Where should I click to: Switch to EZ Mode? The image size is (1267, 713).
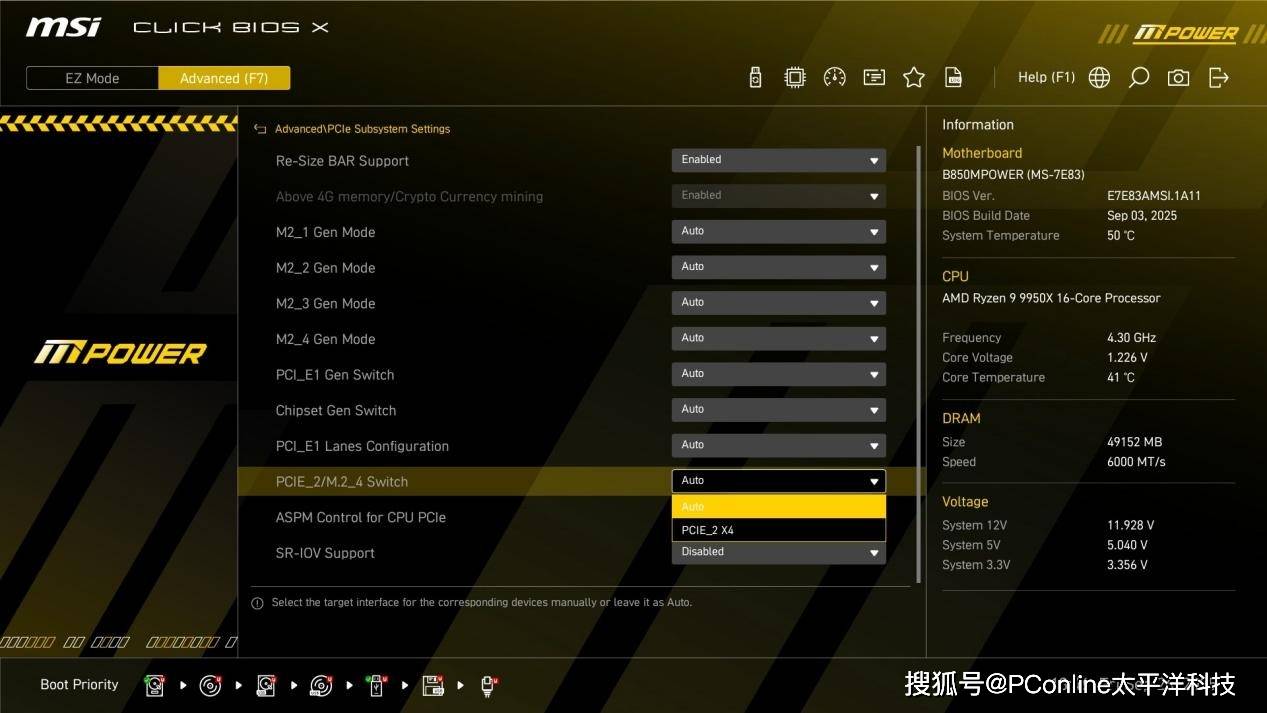coord(92,78)
